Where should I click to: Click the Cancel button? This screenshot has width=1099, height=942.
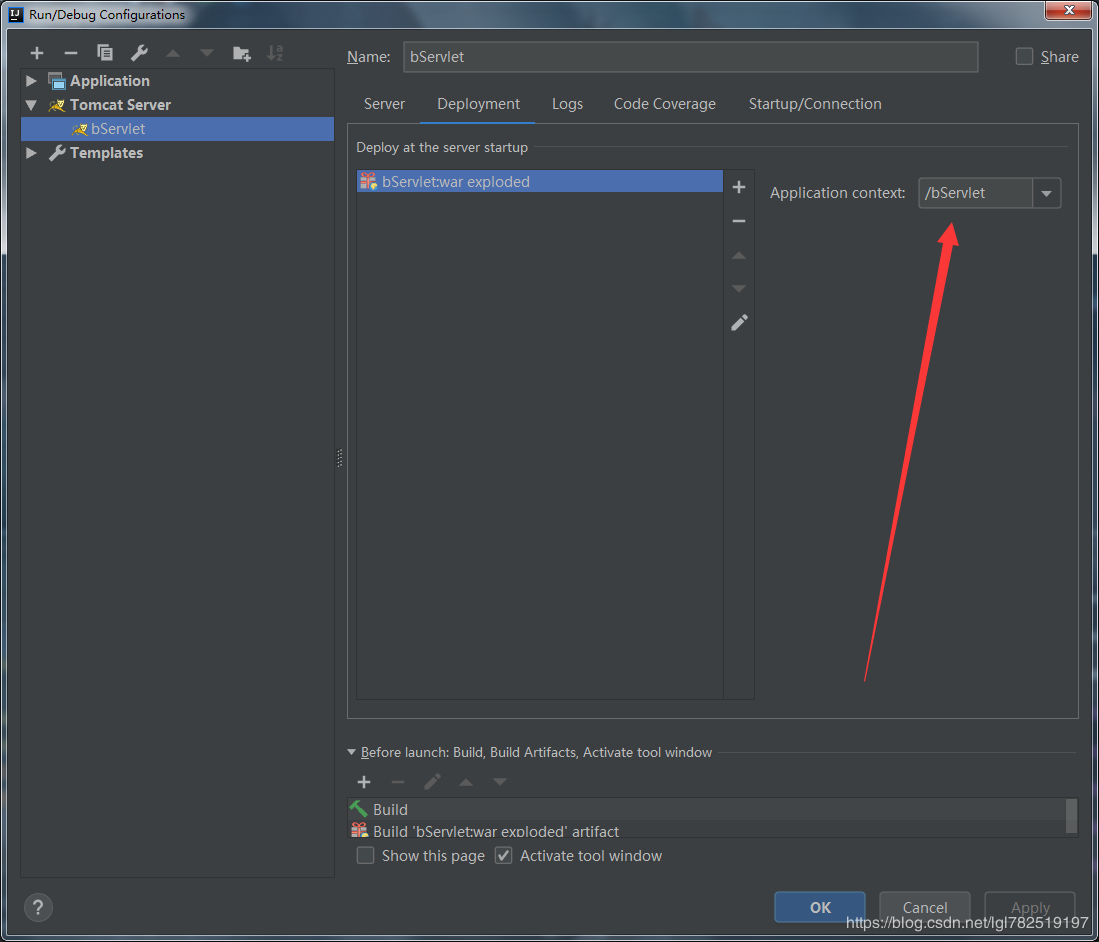pyautogui.click(x=924, y=907)
